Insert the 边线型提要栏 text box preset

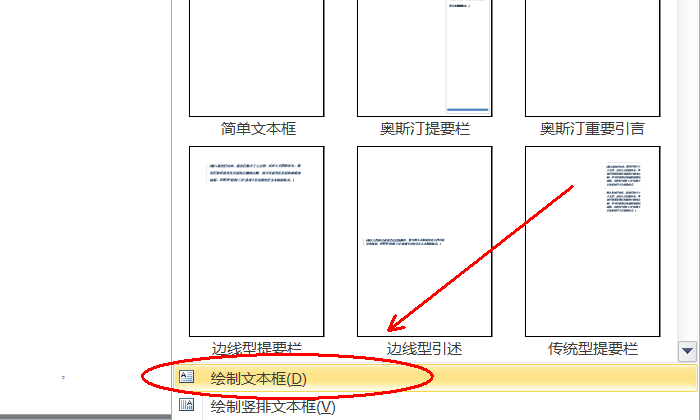pyautogui.click(x=257, y=241)
